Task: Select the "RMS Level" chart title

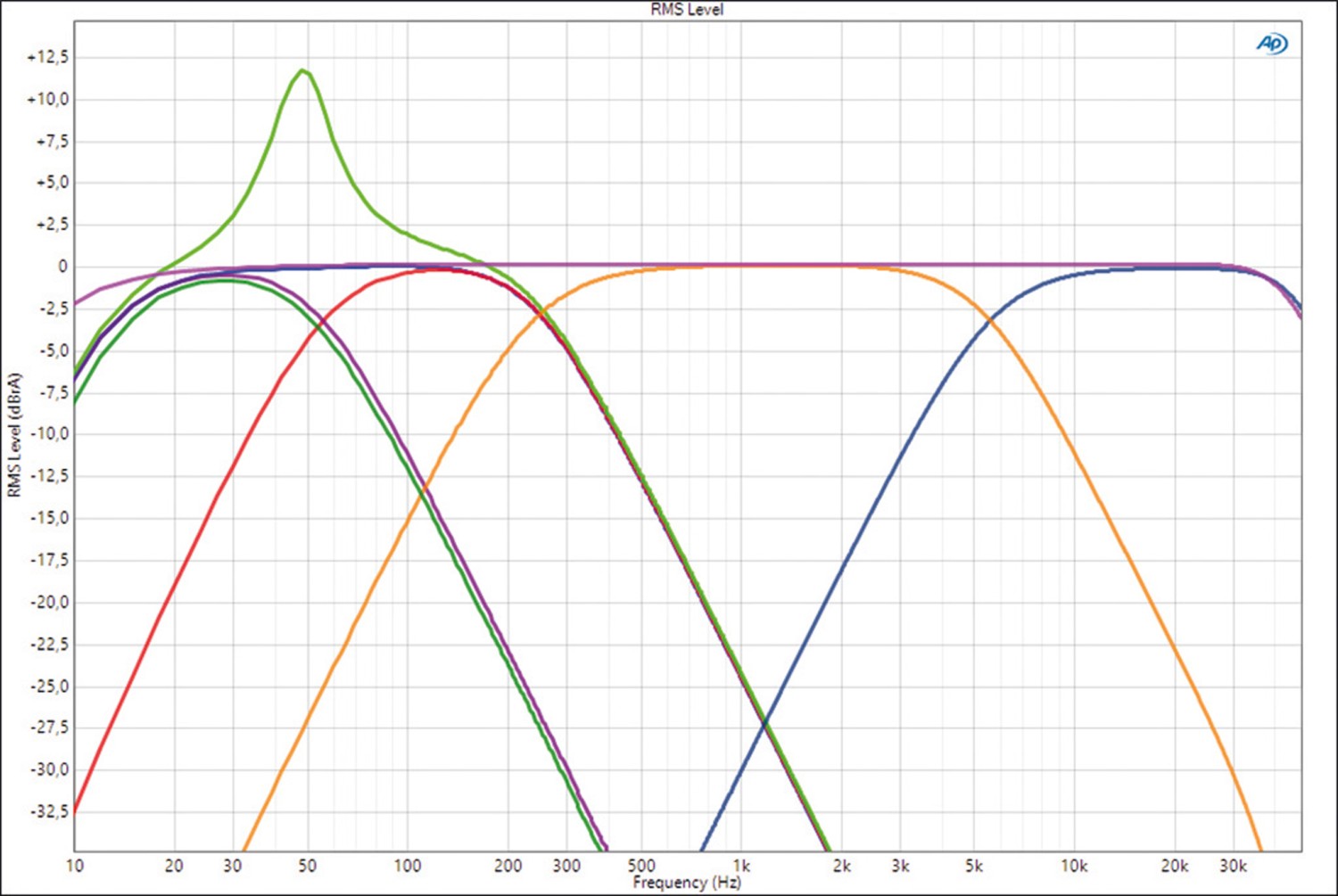Action: tap(686, 10)
